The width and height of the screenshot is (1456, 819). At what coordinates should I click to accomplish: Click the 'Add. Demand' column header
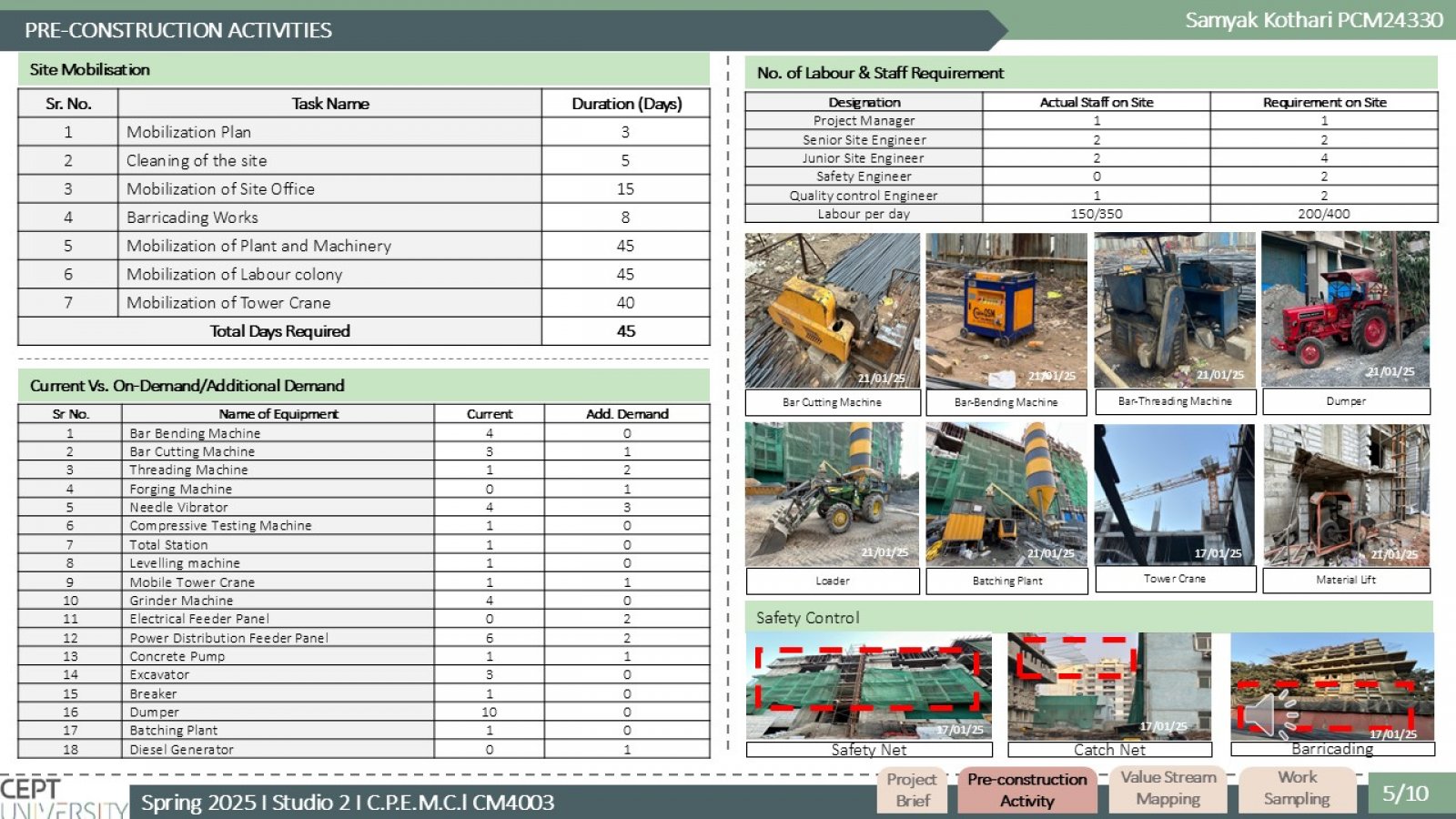(x=627, y=414)
